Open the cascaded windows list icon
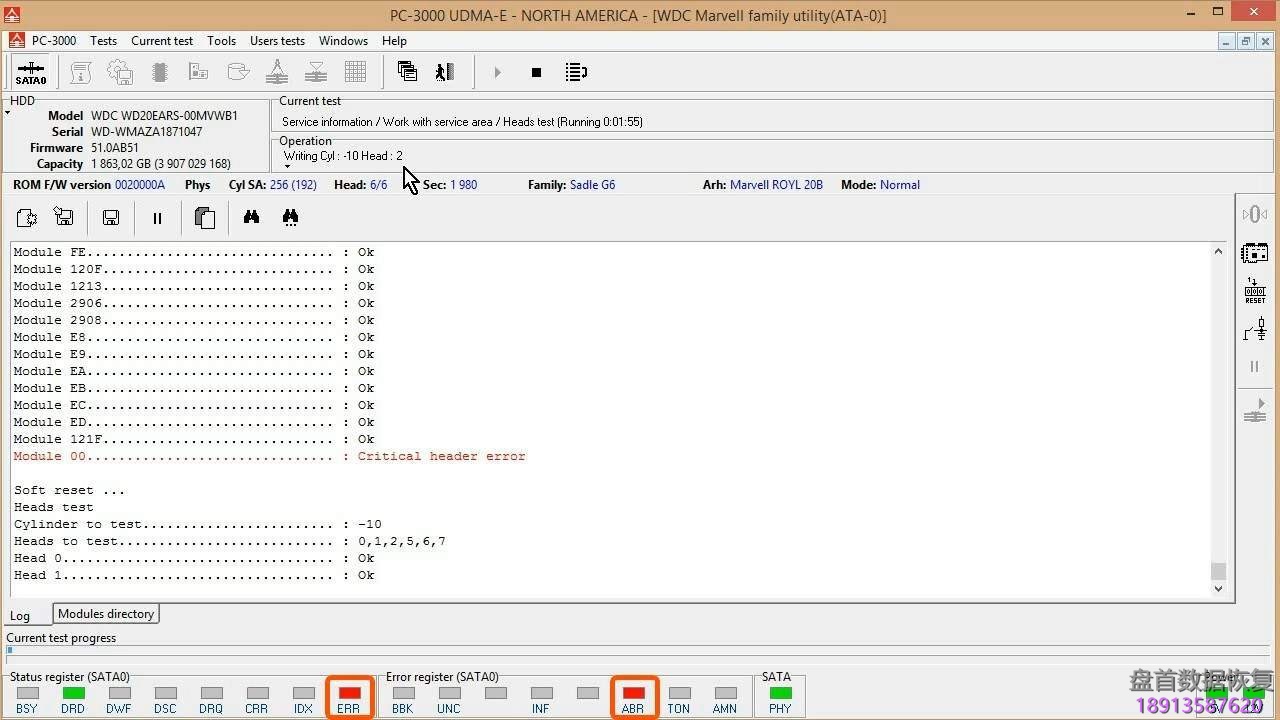1280x720 pixels. (407, 72)
